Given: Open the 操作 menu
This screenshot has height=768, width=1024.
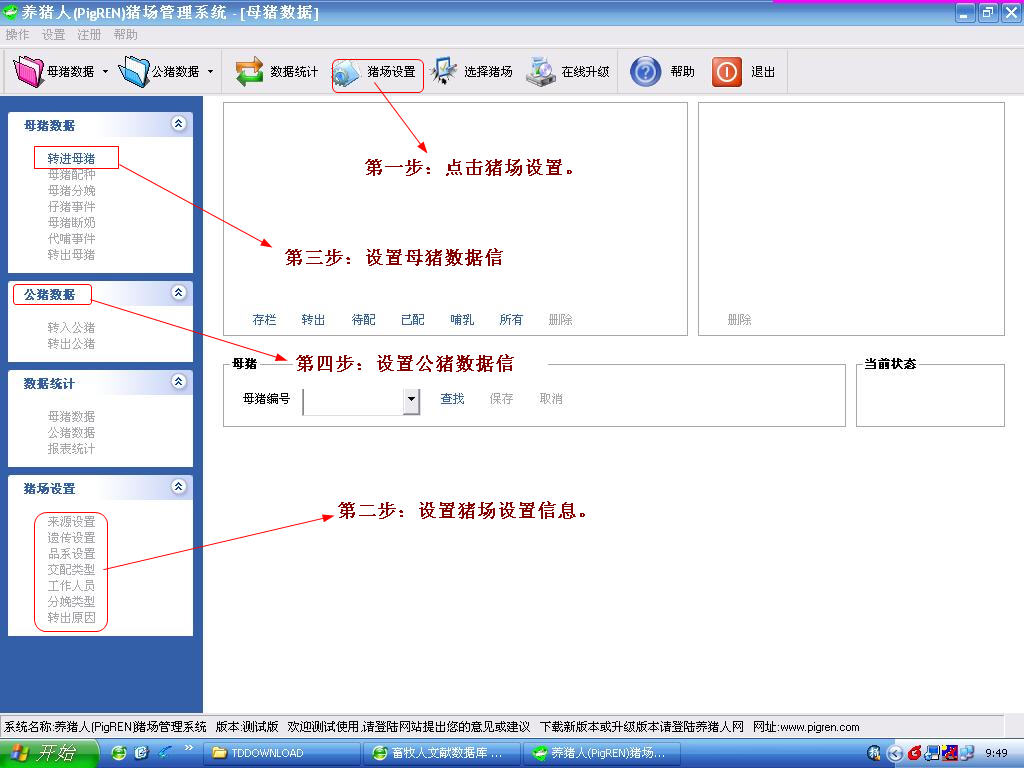Looking at the screenshot, I should (17, 35).
